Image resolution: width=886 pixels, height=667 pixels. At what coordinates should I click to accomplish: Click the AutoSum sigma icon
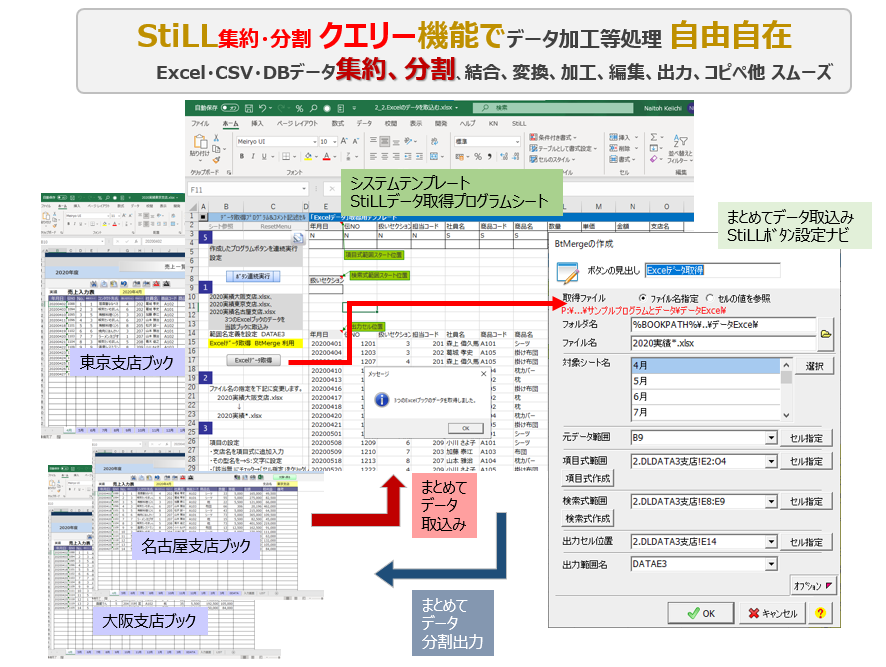point(654,137)
